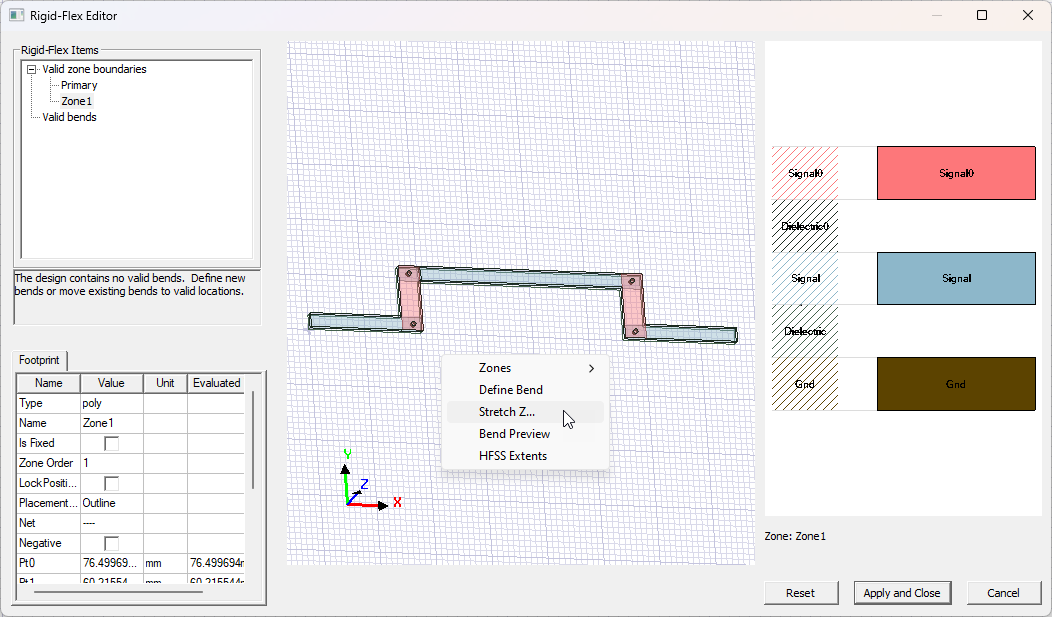Check the Negative property checkbox
Viewport: 1052px width, 617px height.
pos(112,543)
